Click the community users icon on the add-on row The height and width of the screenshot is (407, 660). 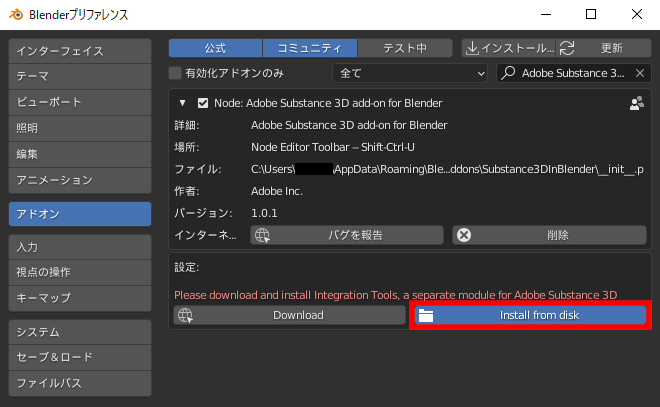tap(636, 103)
